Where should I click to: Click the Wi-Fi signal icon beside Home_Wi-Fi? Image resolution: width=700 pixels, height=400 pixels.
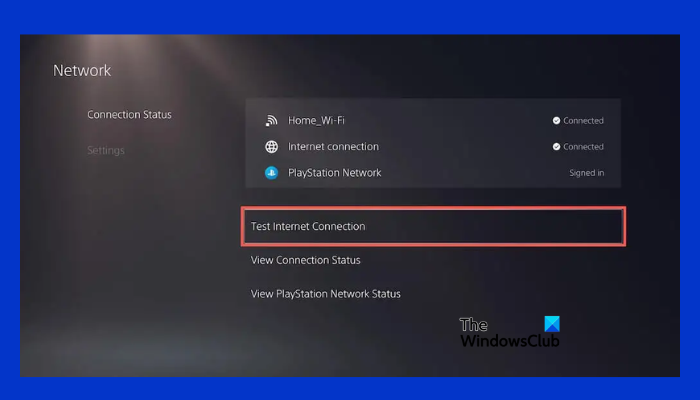pos(271,121)
